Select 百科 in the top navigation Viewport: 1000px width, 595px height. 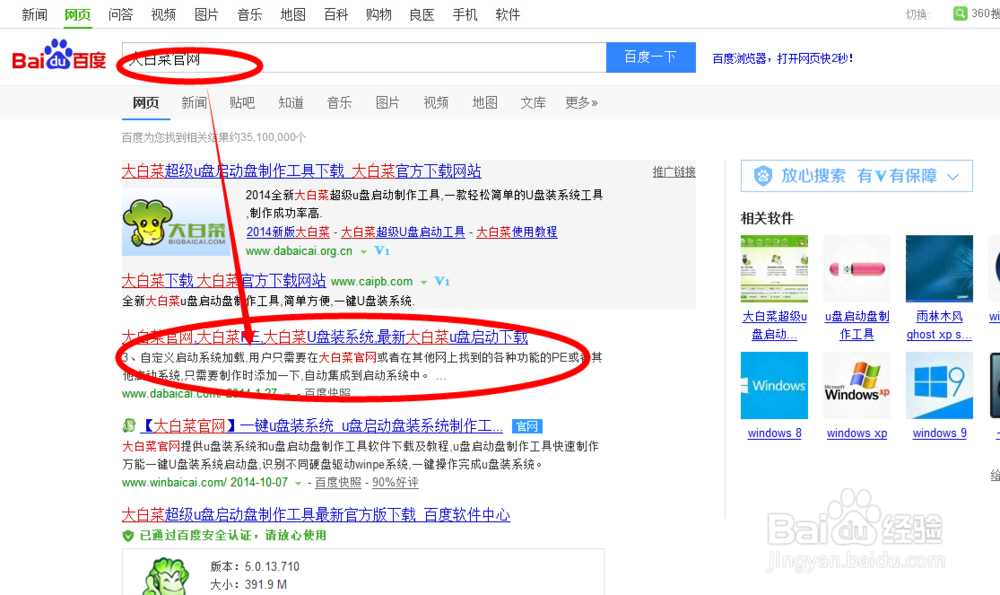click(x=335, y=14)
